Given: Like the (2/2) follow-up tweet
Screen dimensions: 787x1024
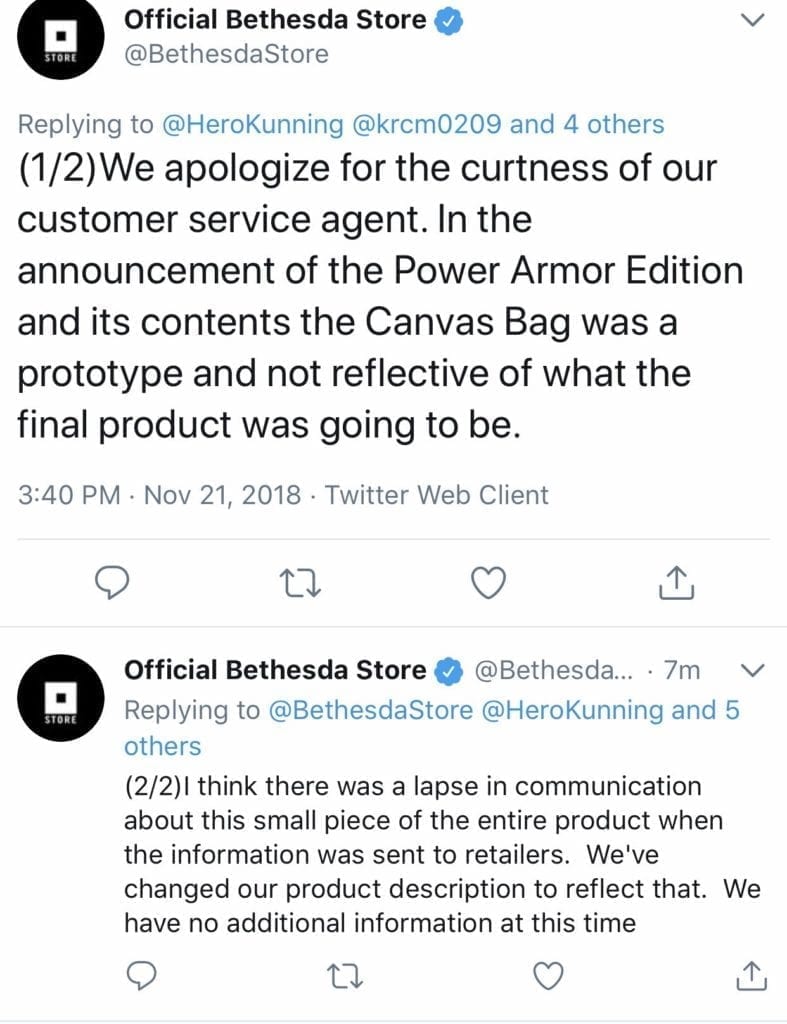Looking at the screenshot, I should point(548,976).
